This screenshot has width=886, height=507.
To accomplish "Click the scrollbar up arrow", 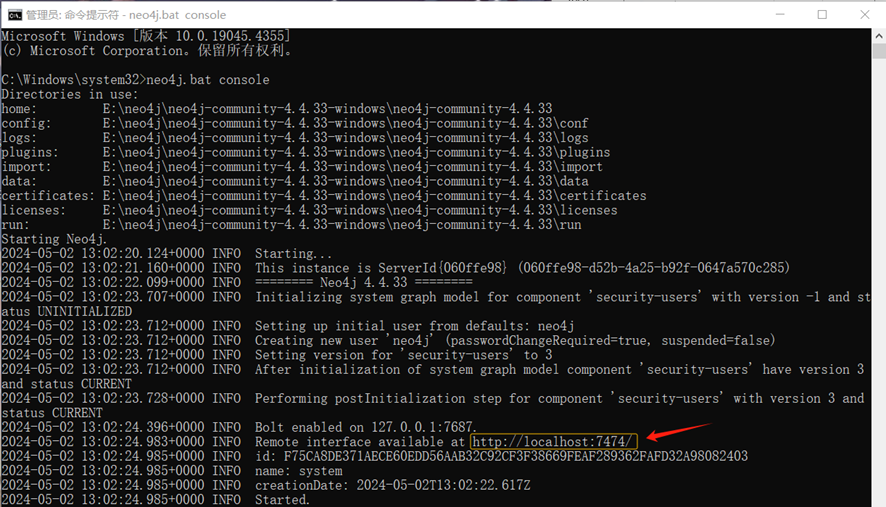I will tap(879, 36).
